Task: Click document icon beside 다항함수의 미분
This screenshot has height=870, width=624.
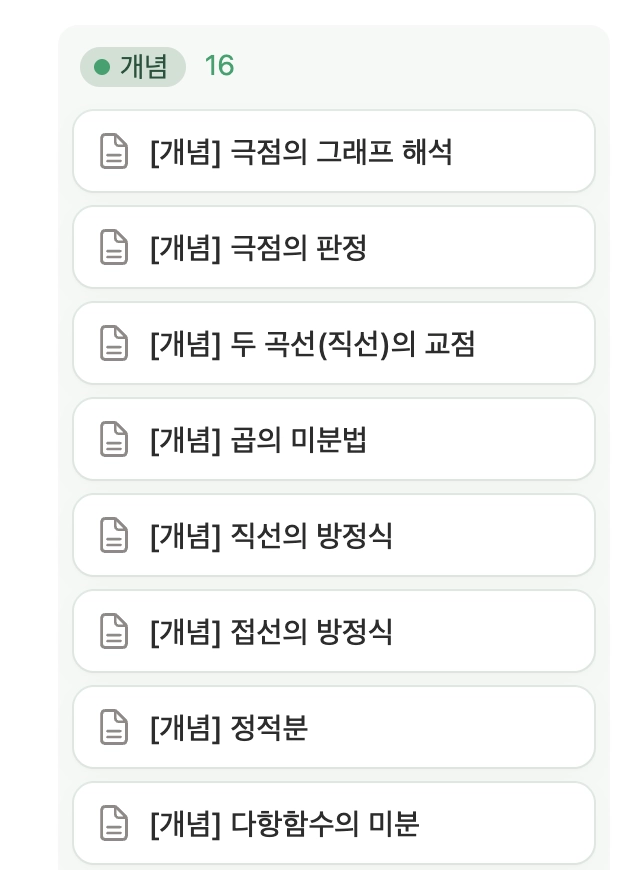Action: pyautogui.click(x=115, y=824)
